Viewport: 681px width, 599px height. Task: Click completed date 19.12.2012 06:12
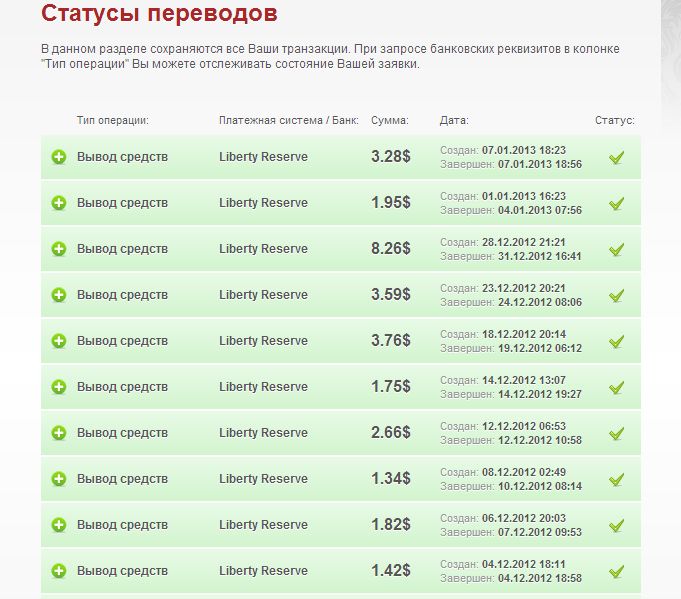tap(540, 348)
